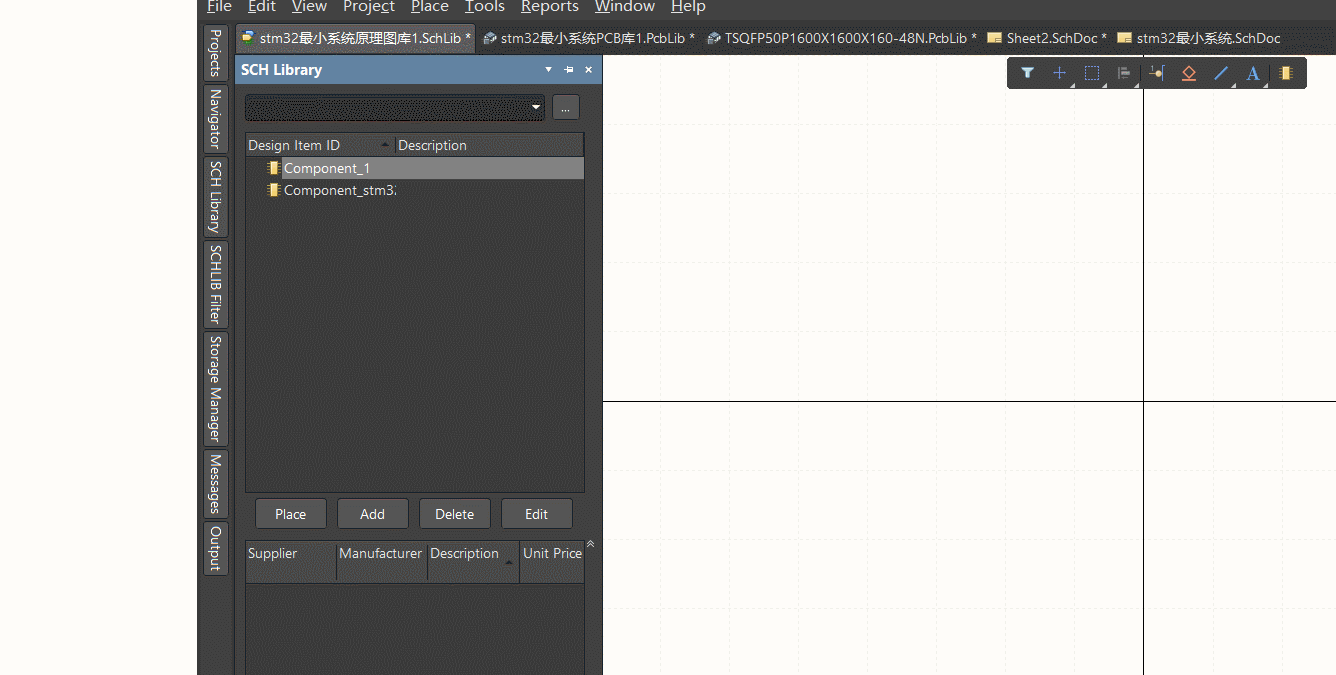Click the Description column header in component list
Image resolution: width=1336 pixels, height=675 pixels.
coord(489,145)
